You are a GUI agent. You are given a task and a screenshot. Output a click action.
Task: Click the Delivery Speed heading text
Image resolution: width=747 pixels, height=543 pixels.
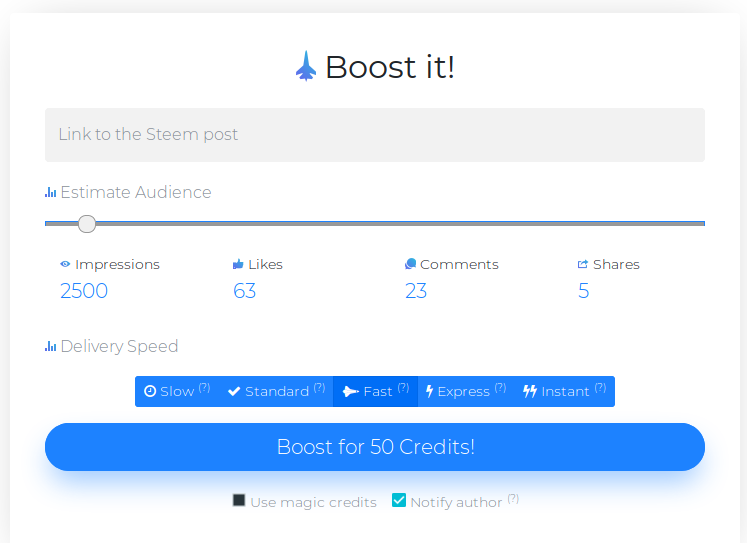[x=119, y=346]
